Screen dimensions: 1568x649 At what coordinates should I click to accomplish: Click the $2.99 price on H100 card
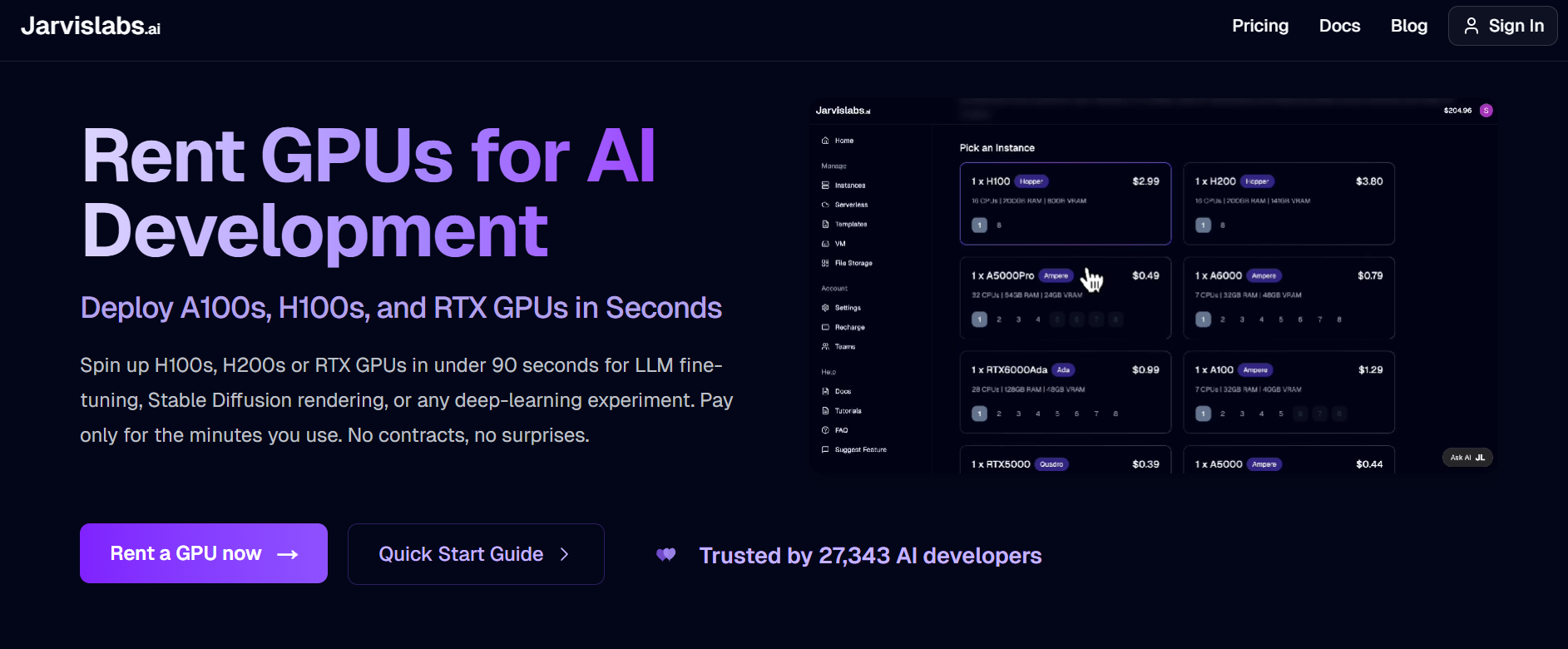(1145, 181)
